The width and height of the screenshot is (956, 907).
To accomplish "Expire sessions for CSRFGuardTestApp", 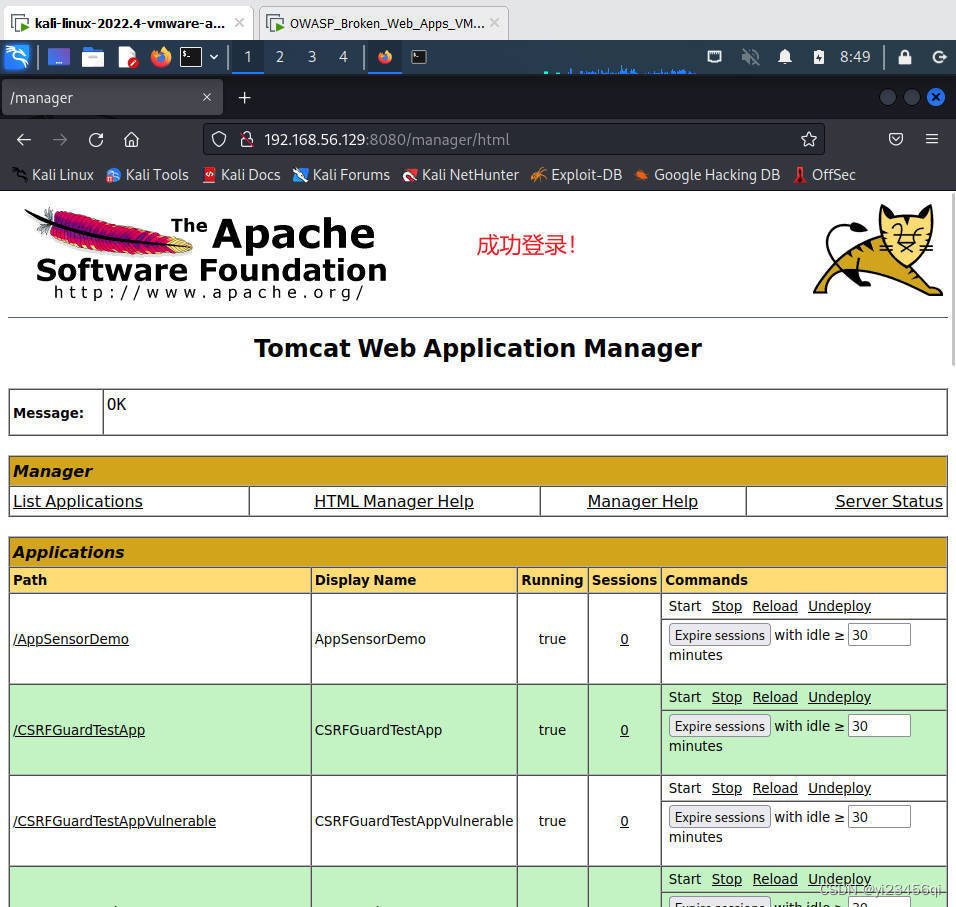I will [x=719, y=725].
